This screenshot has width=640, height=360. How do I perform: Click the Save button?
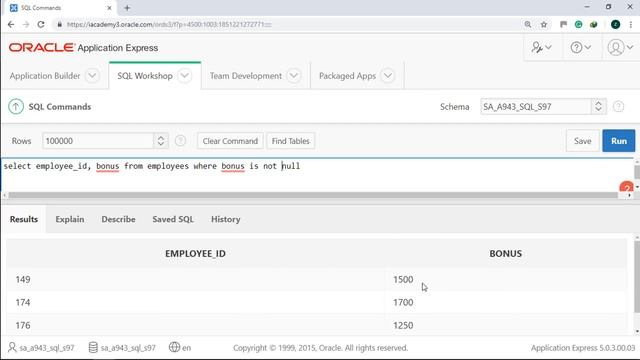coord(582,141)
